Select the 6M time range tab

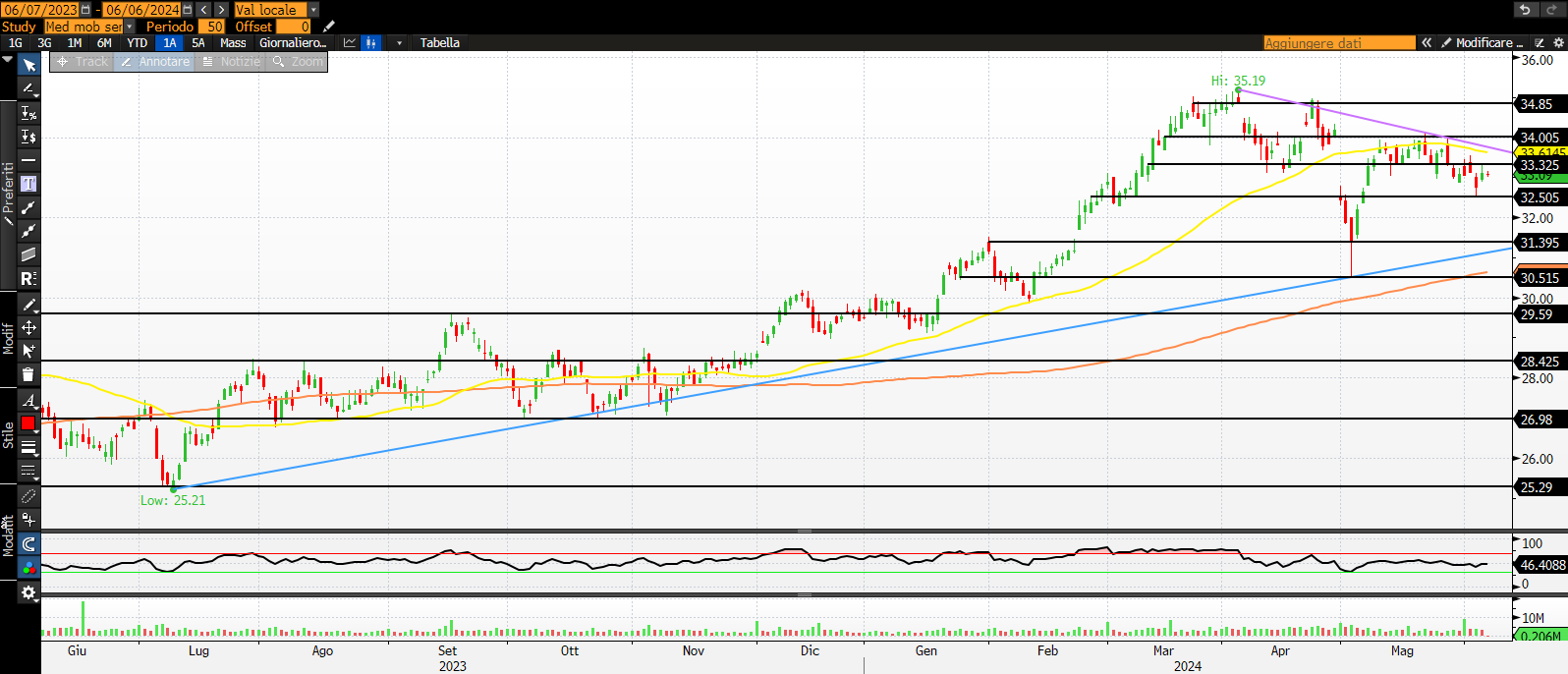click(104, 43)
